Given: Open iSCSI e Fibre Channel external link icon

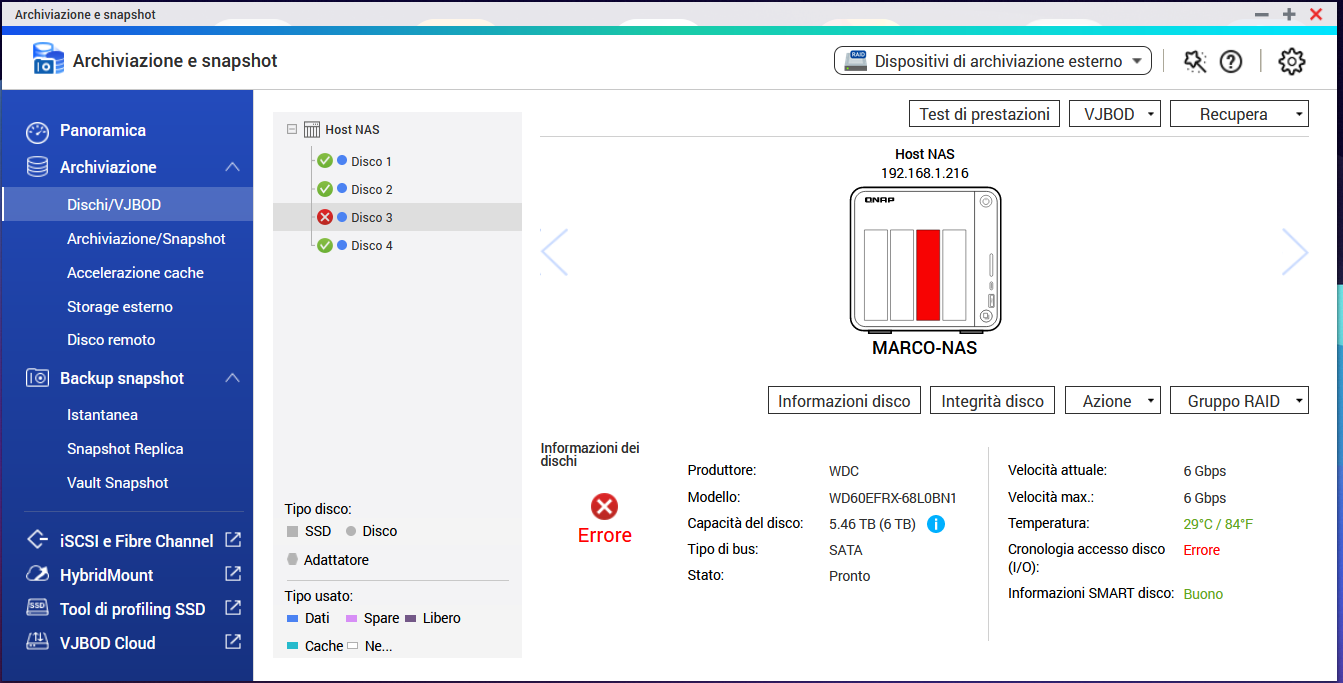Looking at the screenshot, I should click(x=233, y=540).
